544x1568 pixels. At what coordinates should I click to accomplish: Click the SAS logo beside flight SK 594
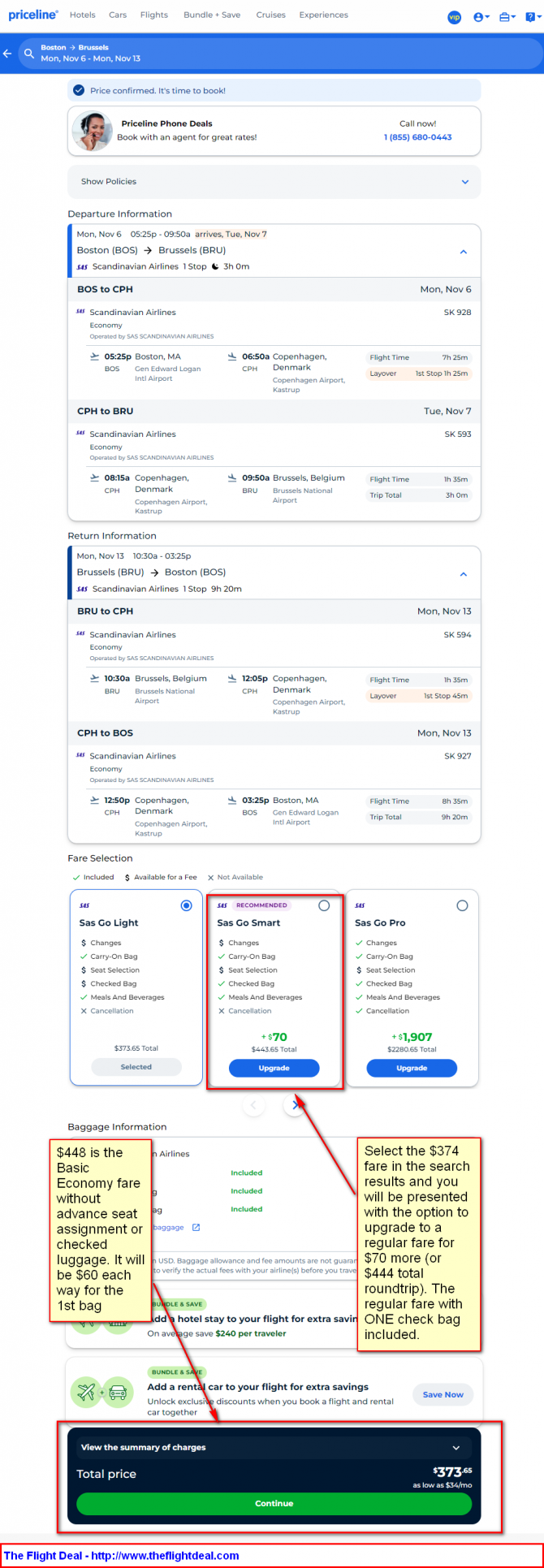80,633
